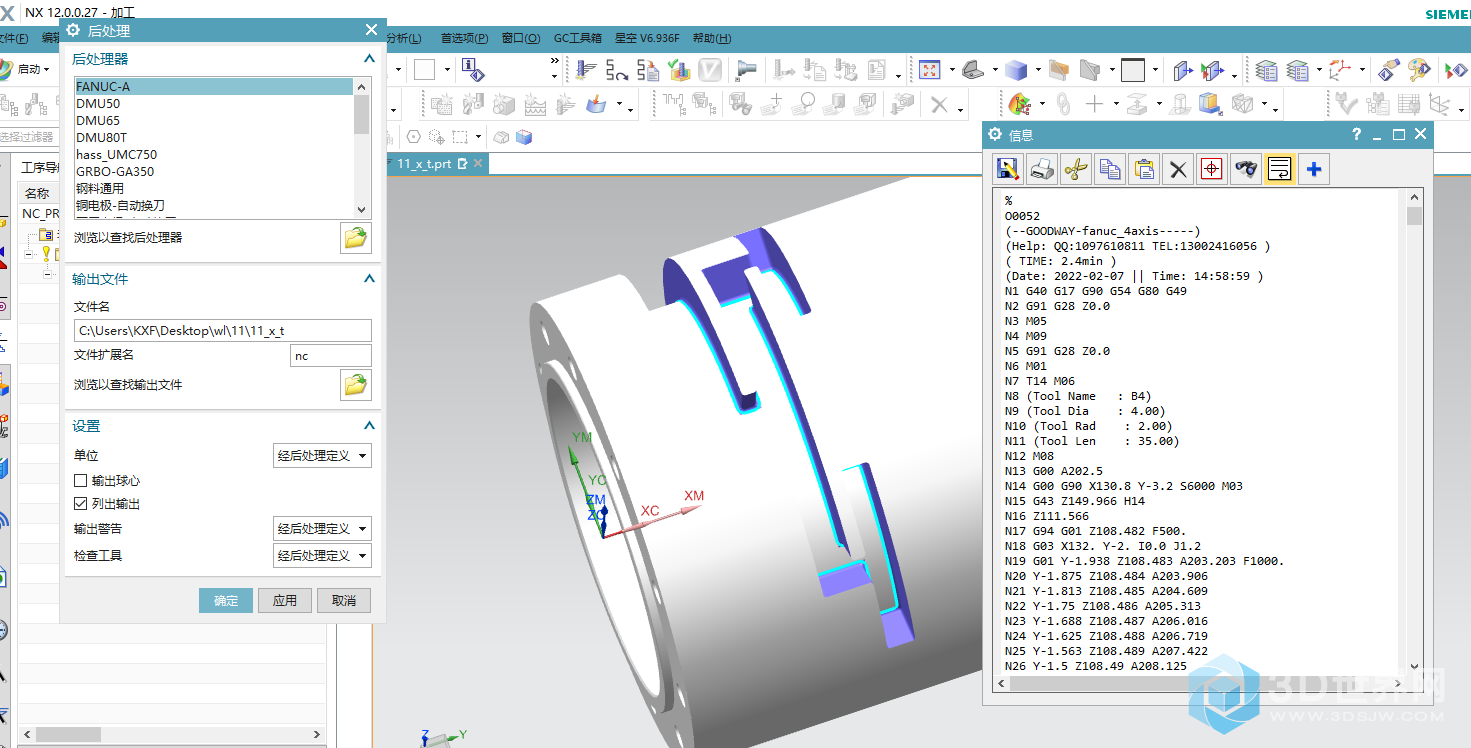Open the 单位 dropdown

pyautogui.click(x=322, y=456)
